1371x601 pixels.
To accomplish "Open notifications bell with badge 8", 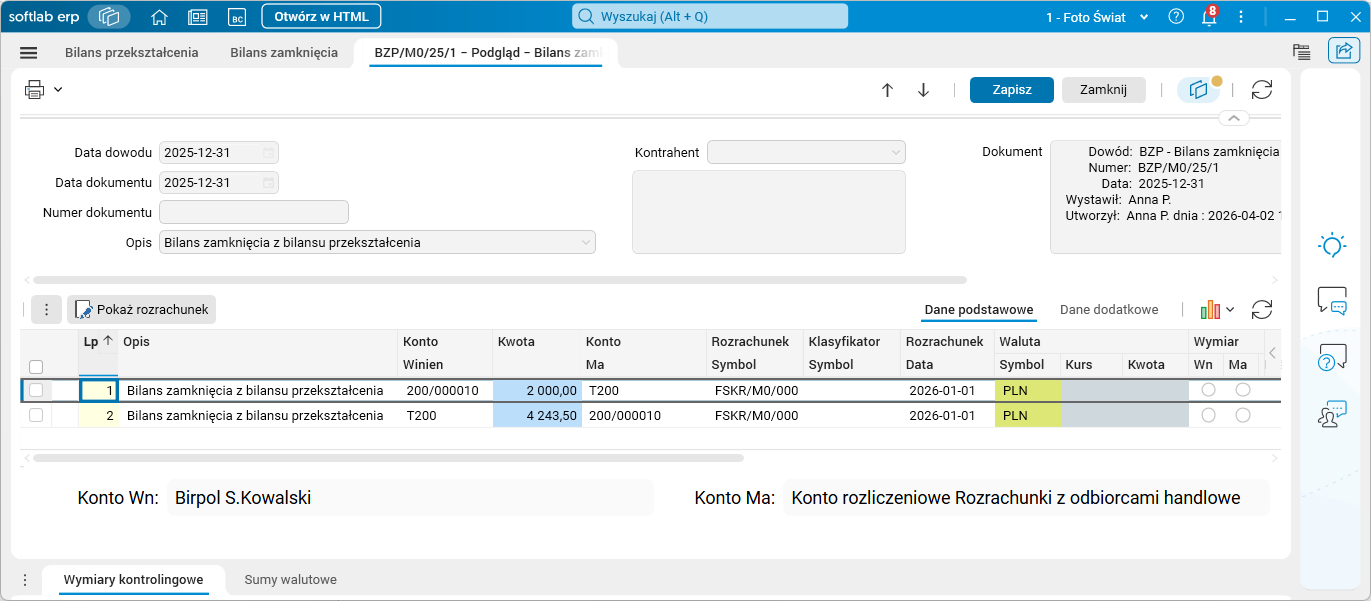I will click(x=1209, y=16).
